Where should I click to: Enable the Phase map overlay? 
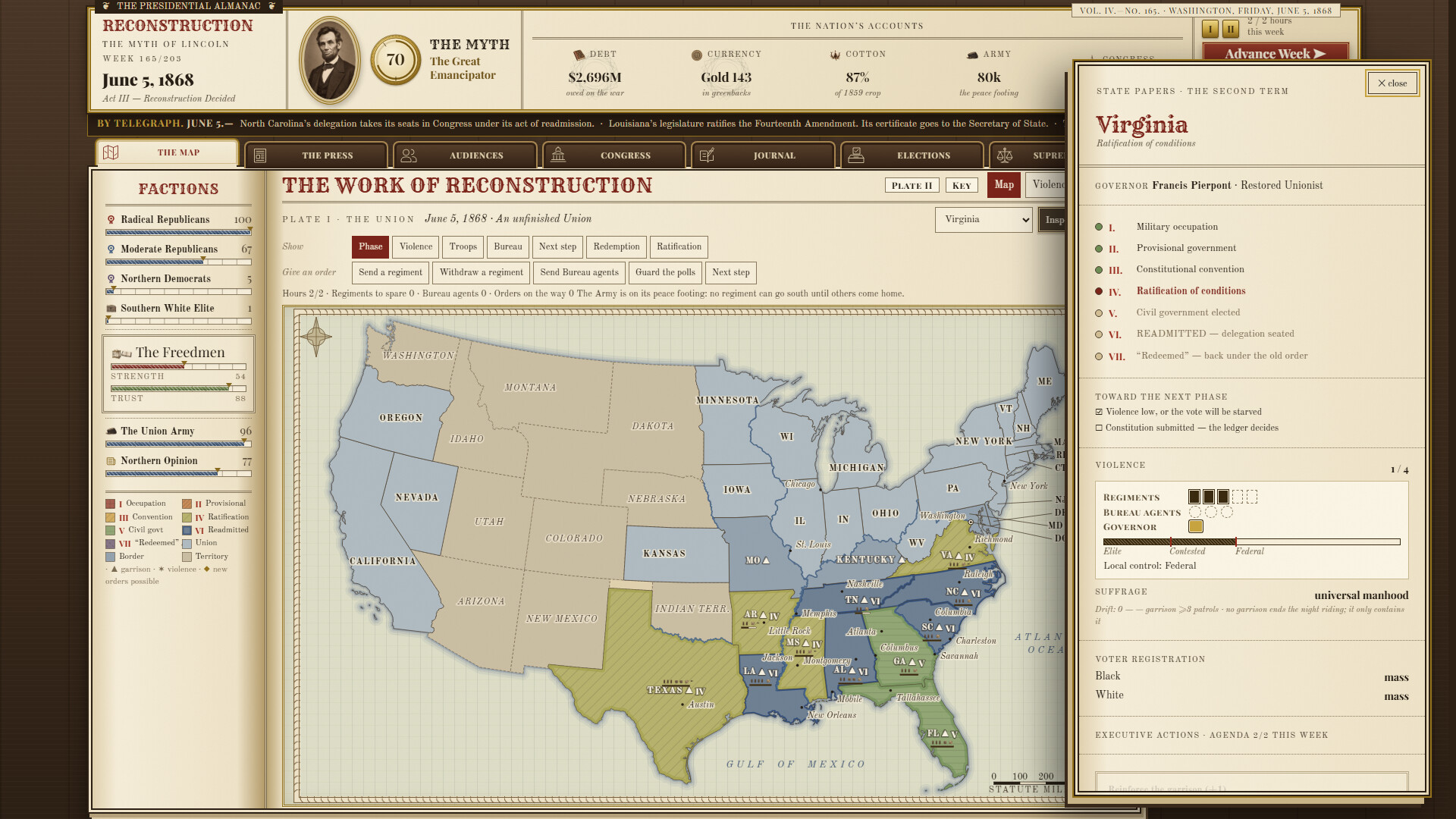point(370,246)
